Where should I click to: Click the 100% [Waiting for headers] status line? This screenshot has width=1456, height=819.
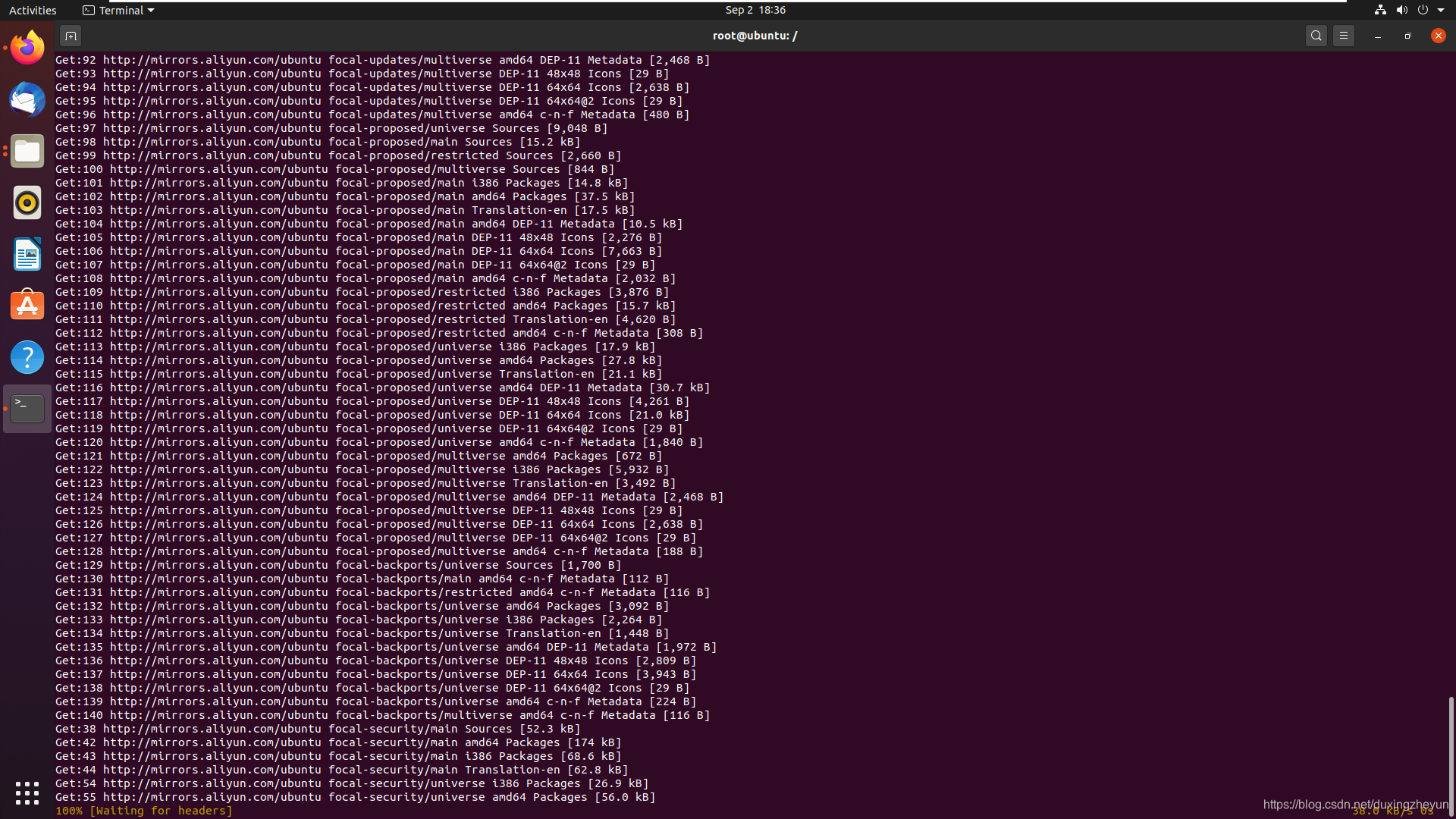click(144, 811)
